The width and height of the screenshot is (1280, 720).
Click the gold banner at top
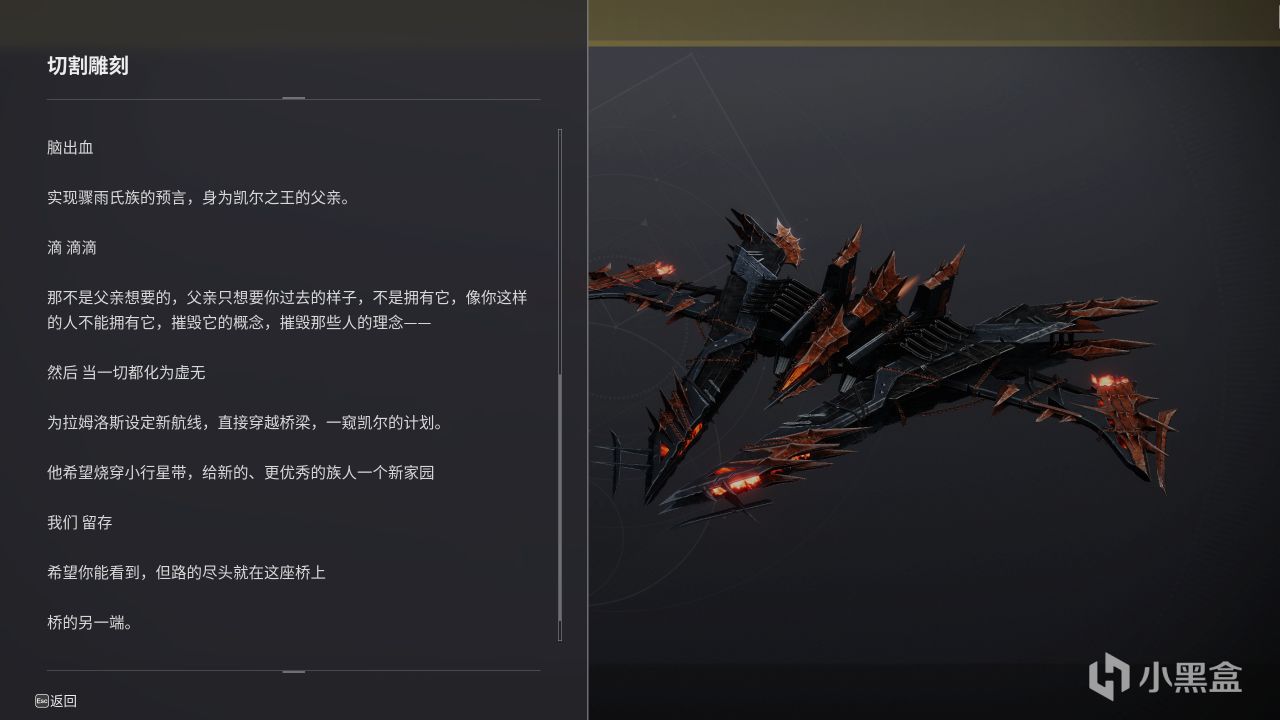coord(933,22)
